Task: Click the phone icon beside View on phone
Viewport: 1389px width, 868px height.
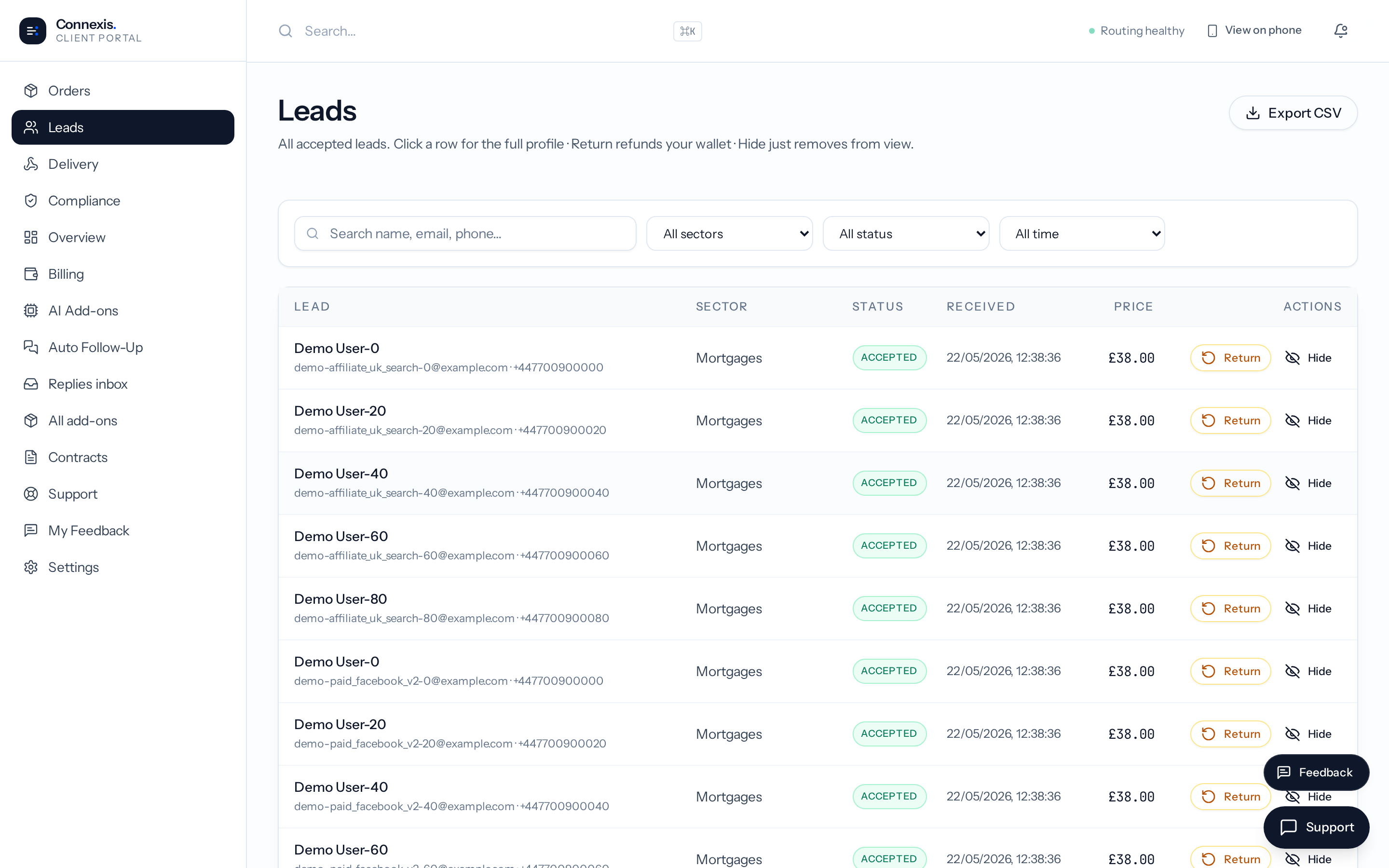Action: pos(1212,31)
